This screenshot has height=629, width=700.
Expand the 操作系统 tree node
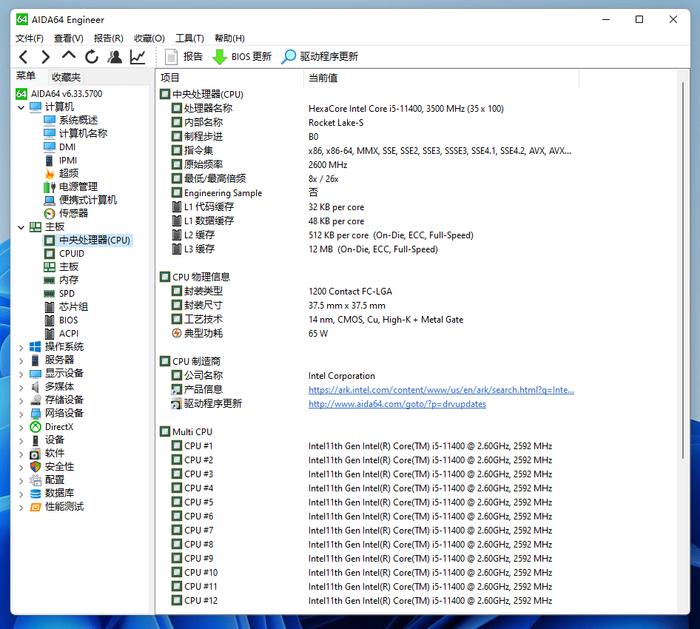21,347
